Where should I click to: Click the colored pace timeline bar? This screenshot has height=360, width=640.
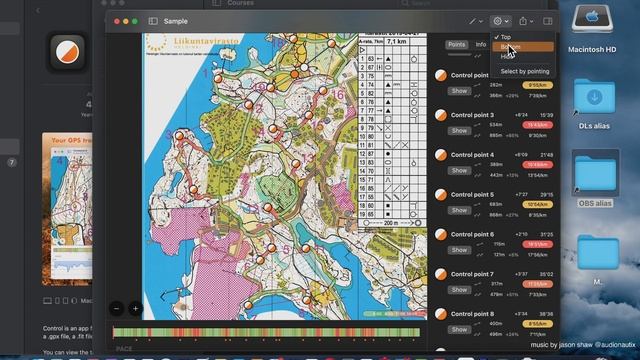(266, 332)
